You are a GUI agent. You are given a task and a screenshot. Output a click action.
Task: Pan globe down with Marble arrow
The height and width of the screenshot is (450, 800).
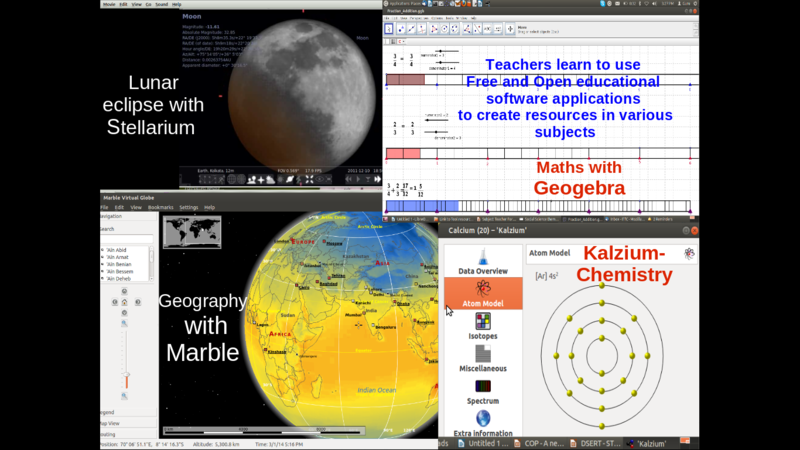pos(124,313)
